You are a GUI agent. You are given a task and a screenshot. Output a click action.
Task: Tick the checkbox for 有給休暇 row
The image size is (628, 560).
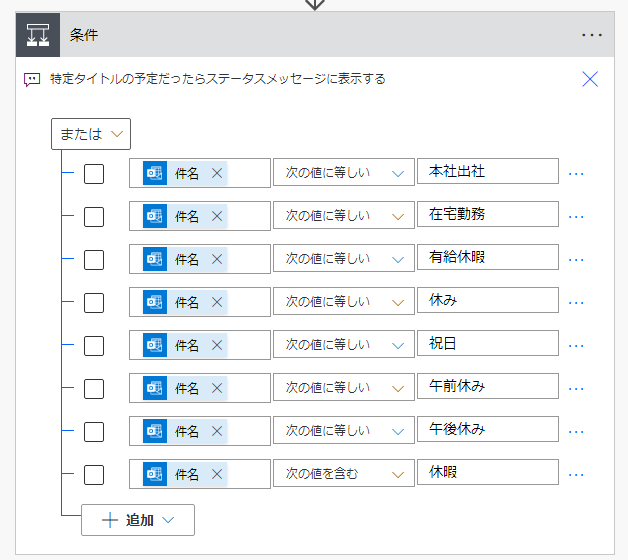(x=94, y=259)
